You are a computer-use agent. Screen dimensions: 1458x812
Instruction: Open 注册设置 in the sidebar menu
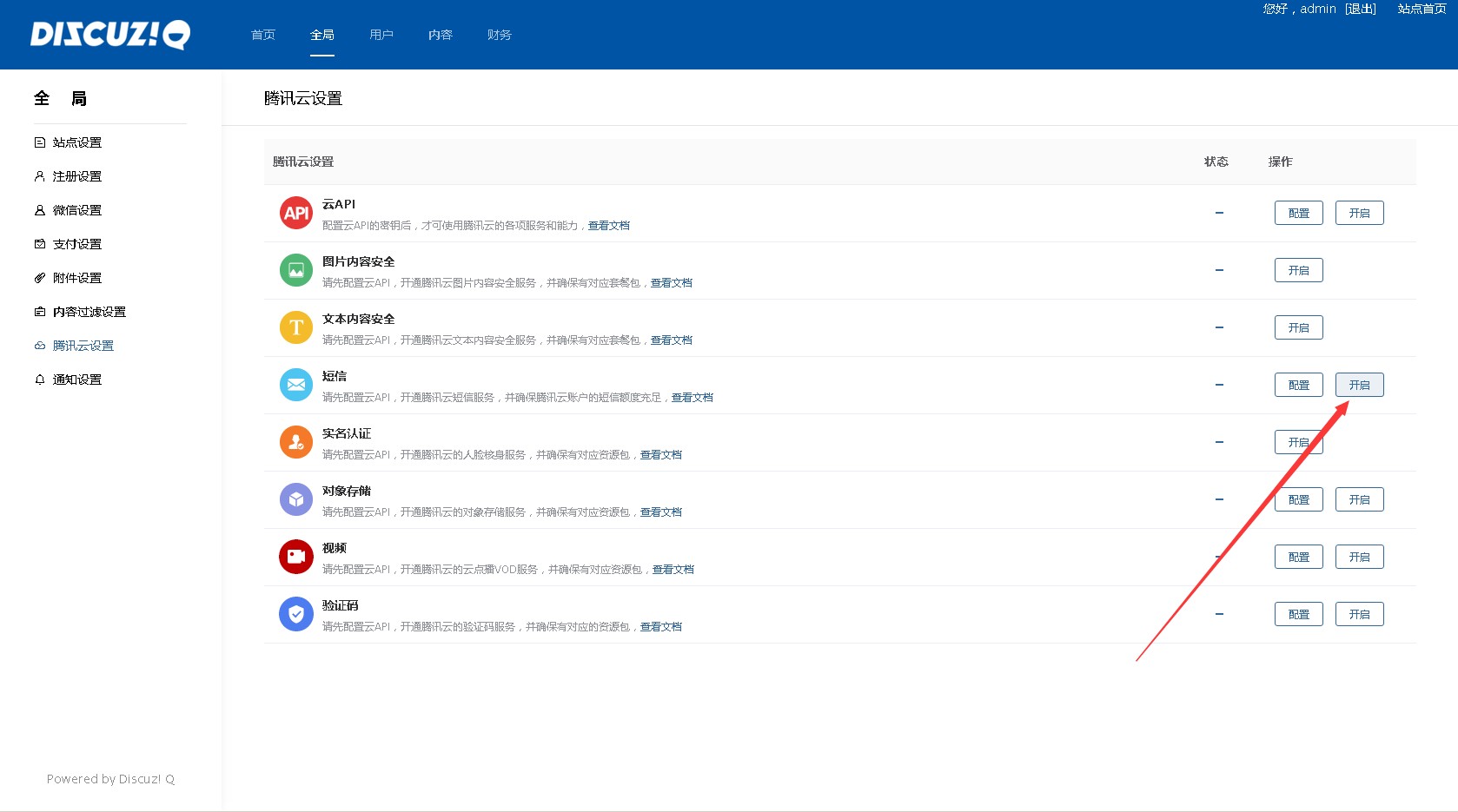point(77,176)
